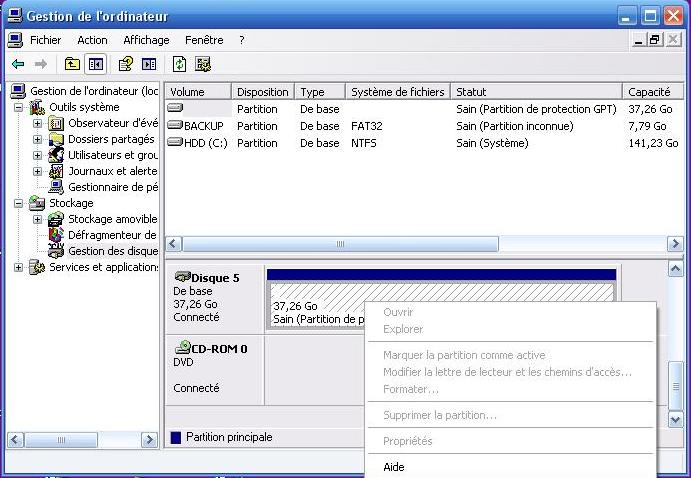
Task: Sort by the Capacité column header
Action: click(x=653, y=92)
